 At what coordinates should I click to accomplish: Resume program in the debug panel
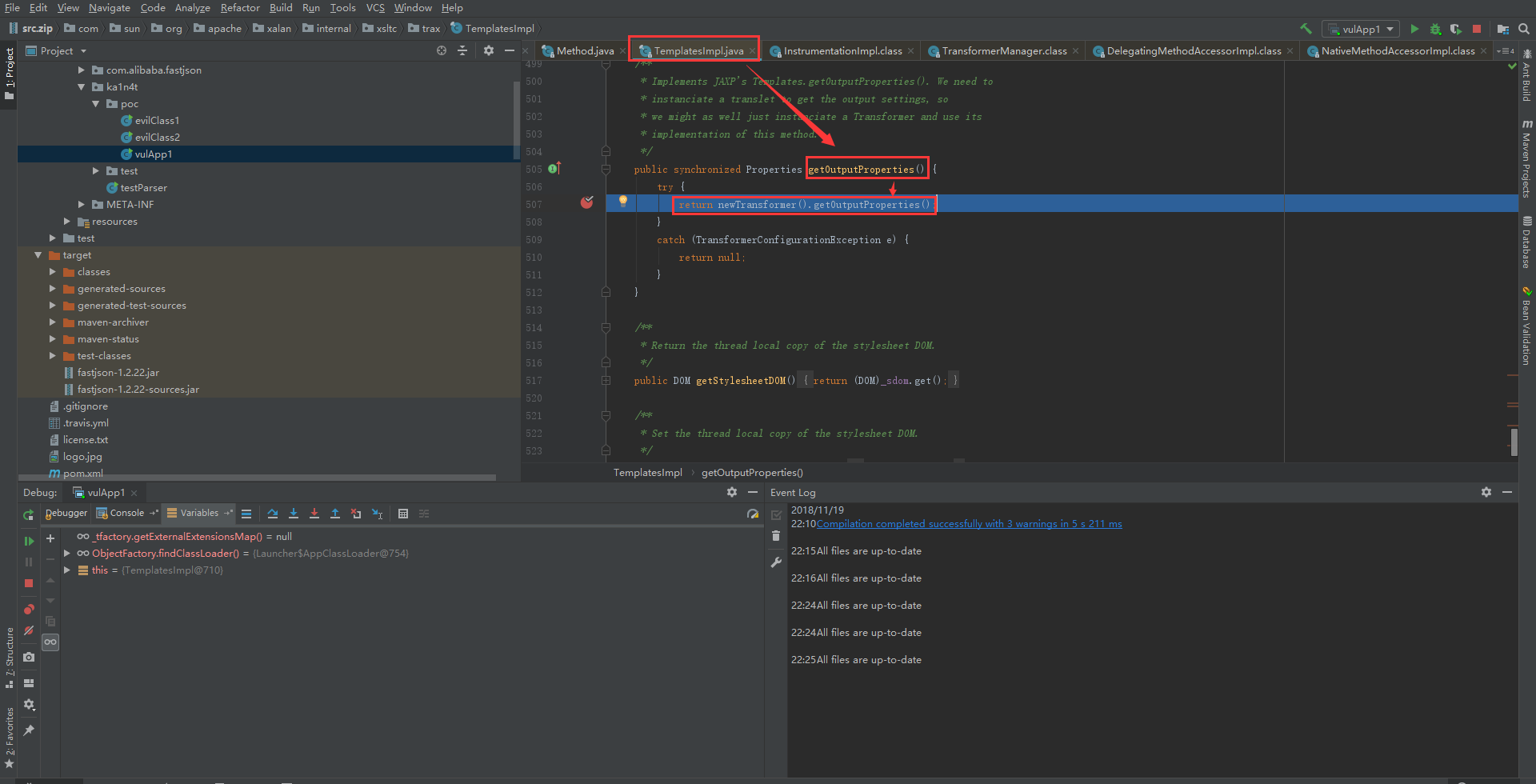[29, 541]
